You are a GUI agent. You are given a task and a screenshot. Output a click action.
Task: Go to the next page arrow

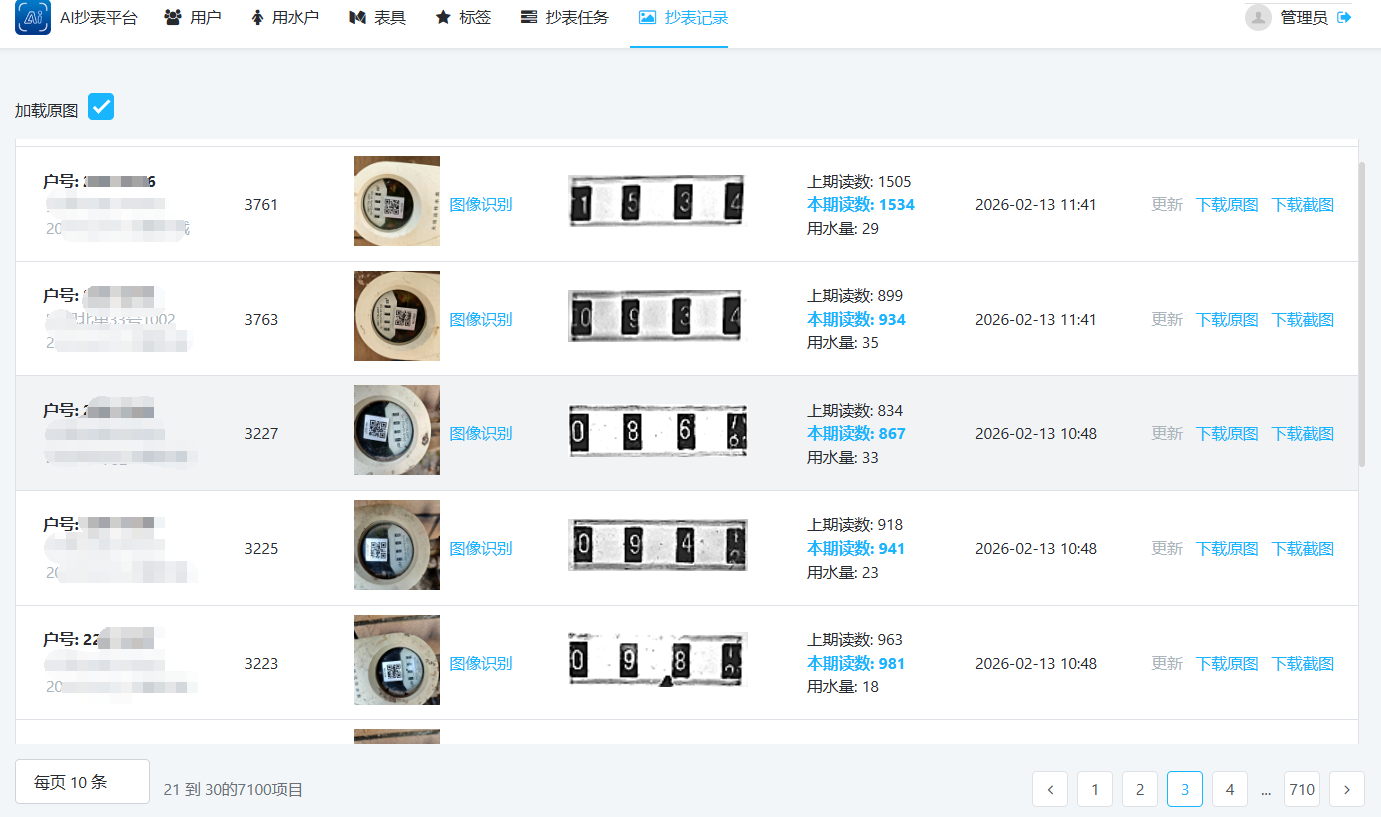[x=1346, y=789]
